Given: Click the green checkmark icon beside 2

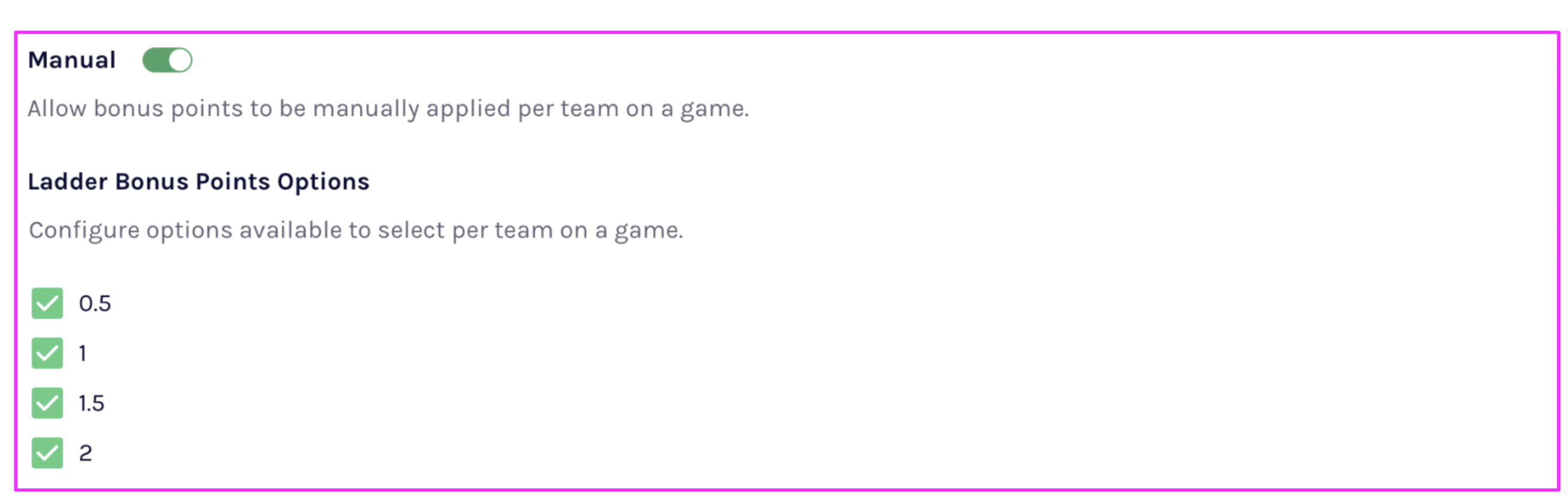Looking at the screenshot, I should point(47,453).
